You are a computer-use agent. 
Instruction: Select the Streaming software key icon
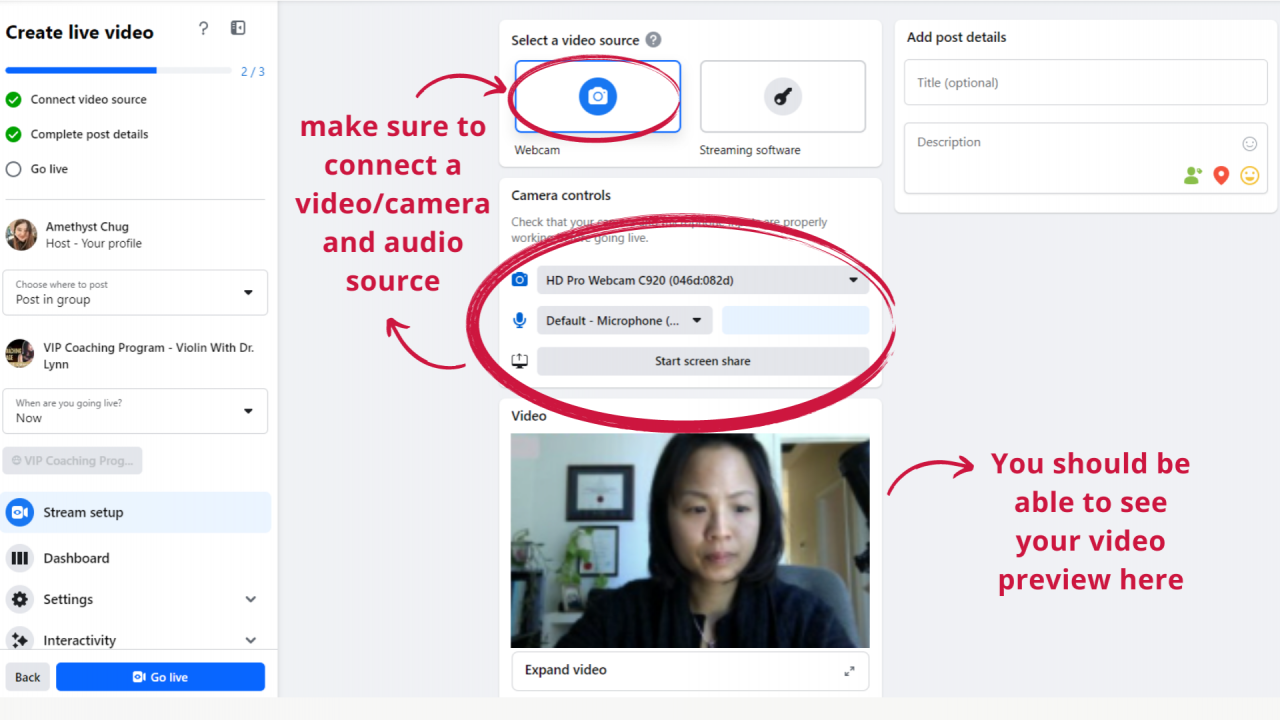coord(783,97)
